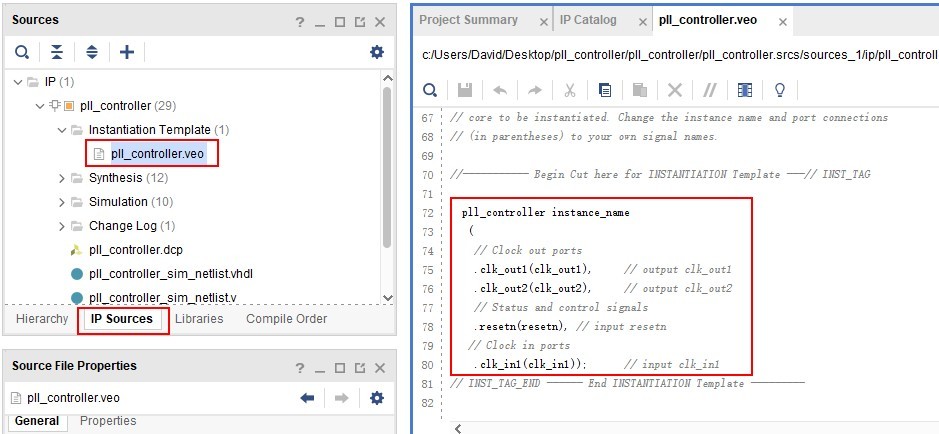Click the file path text above editor
This screenshot has width=939, height=434.
point(680,54)
